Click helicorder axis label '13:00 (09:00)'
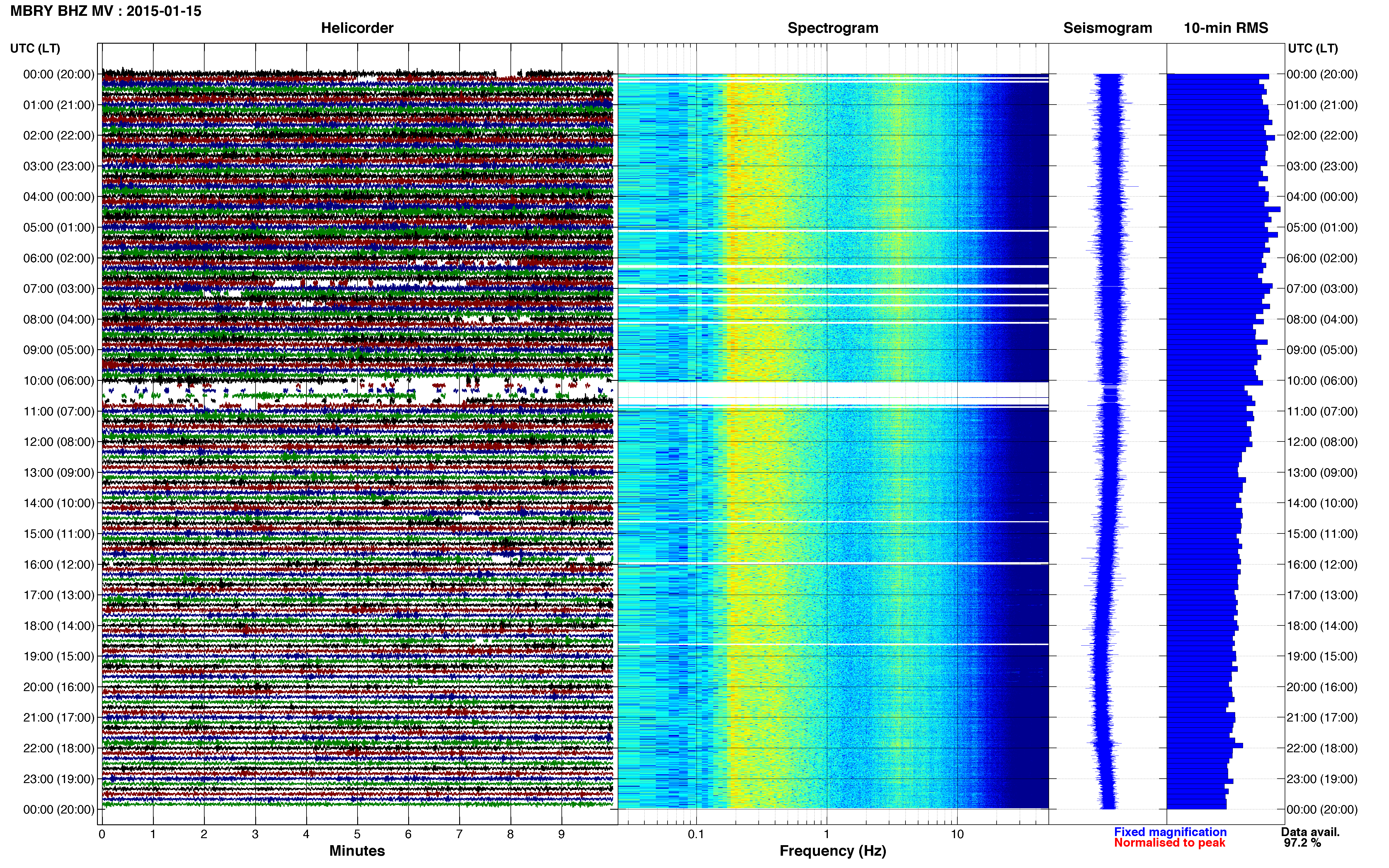The width and height of the screenshot is (1389, 868). pos(59,473)
